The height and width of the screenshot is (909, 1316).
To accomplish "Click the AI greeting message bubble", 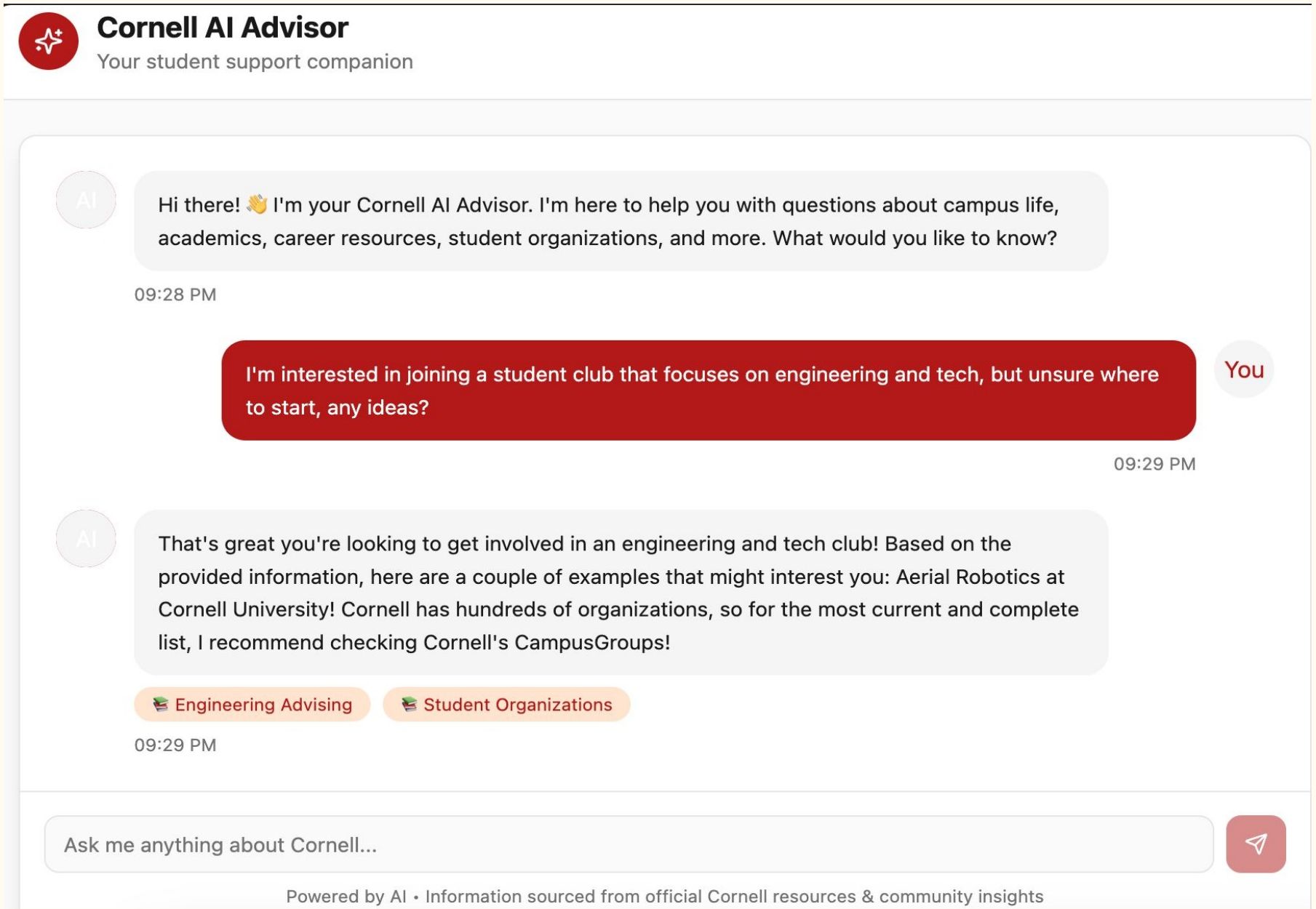I will (621, 221).
